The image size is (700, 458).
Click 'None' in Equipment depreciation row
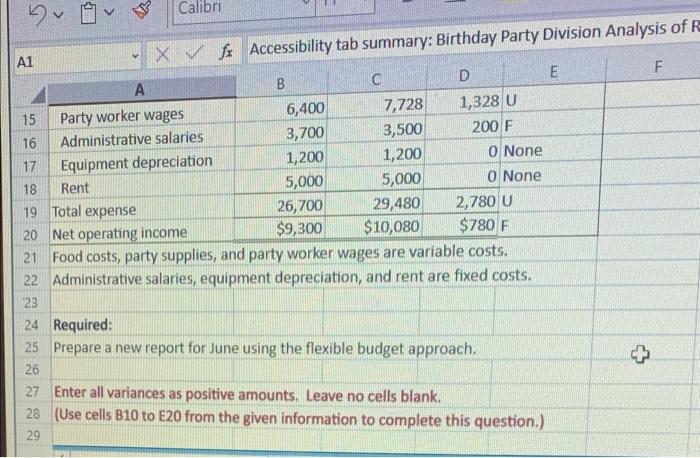523,150
